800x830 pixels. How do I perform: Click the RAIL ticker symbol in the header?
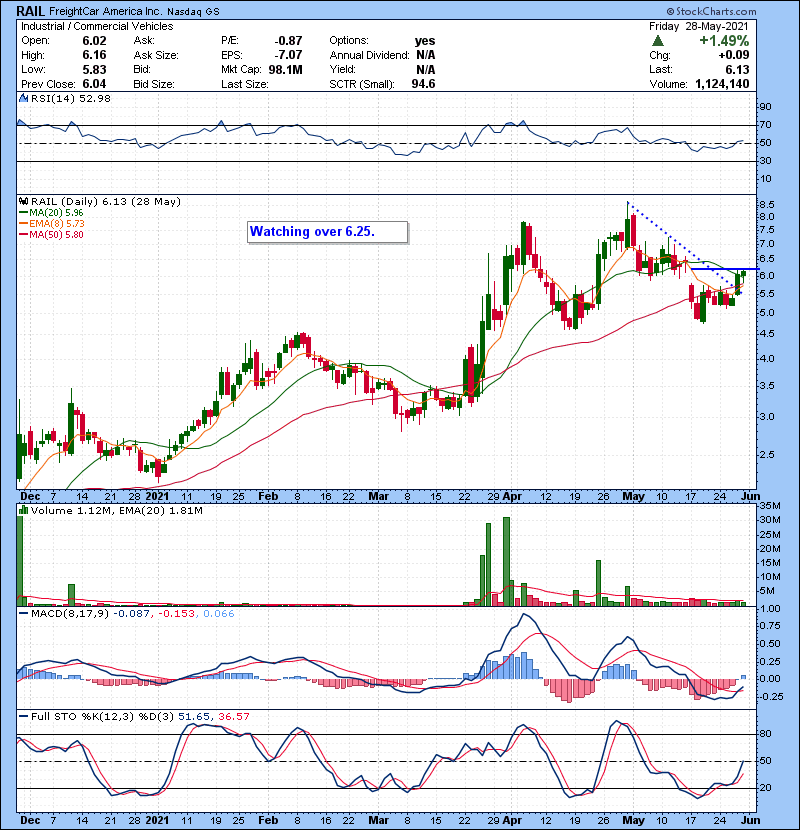(31, 11)
